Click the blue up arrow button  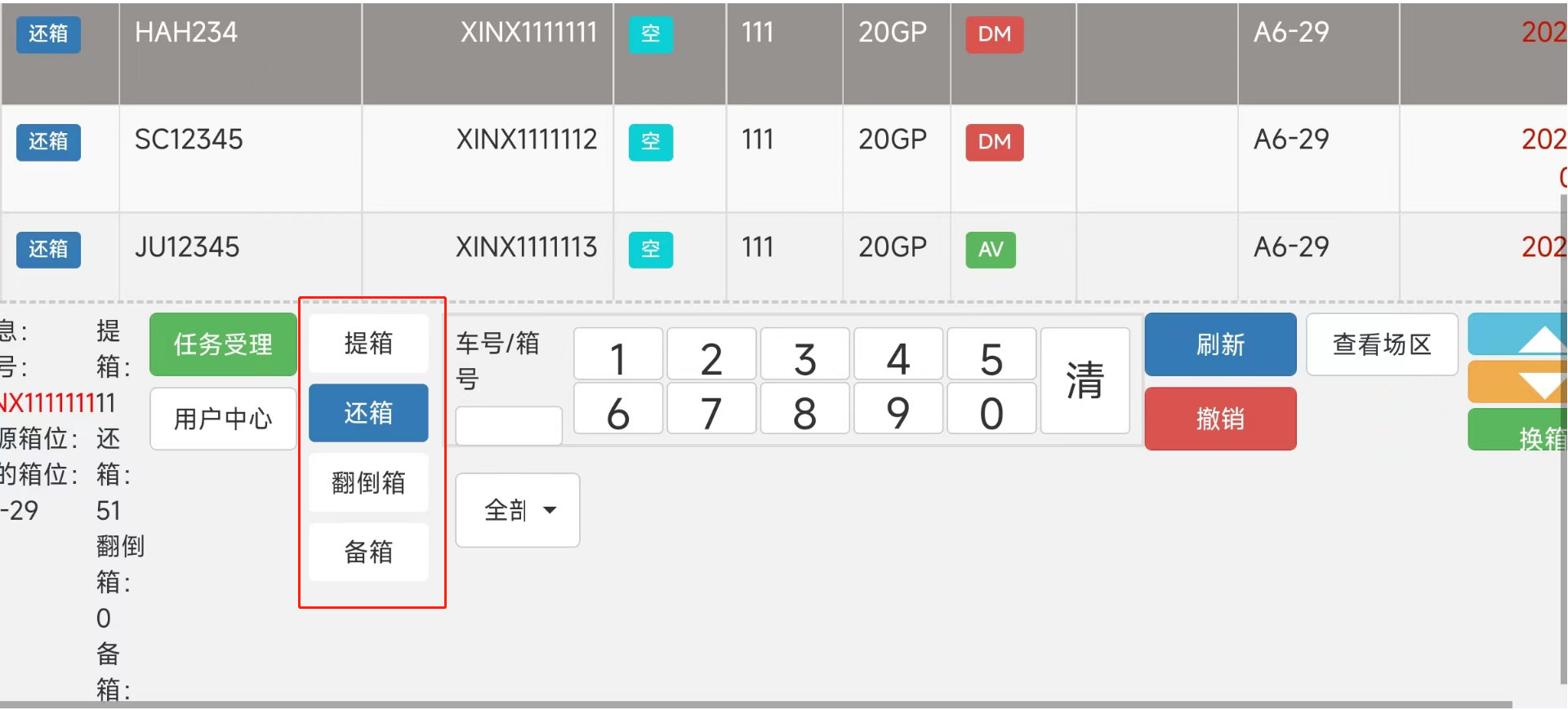(x=1517, y=335)
